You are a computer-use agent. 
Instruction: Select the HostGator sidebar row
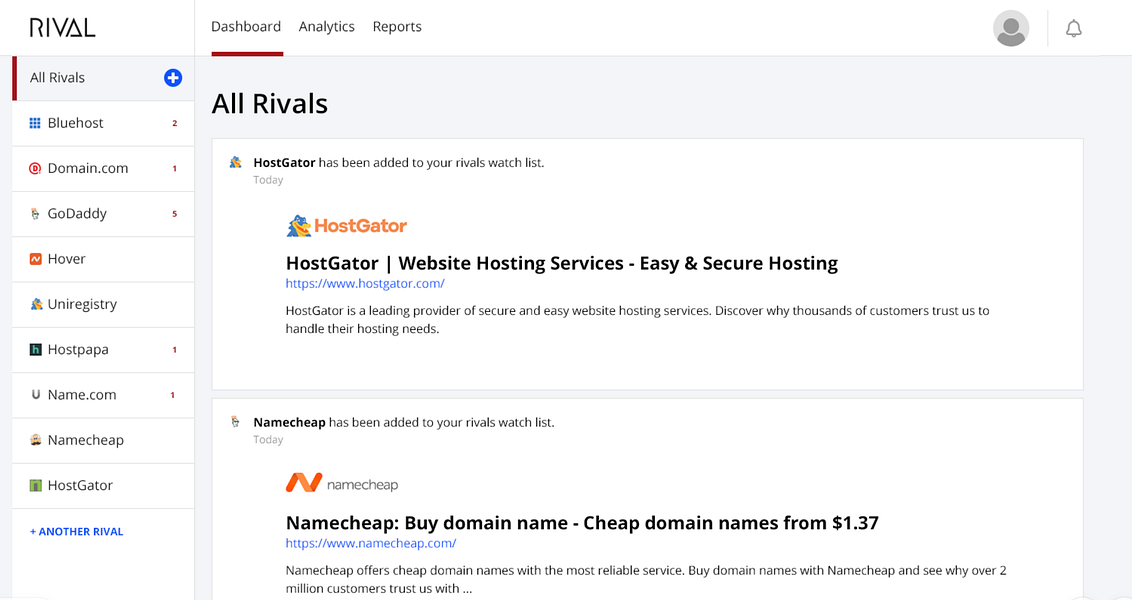click(x=103, y=486)
